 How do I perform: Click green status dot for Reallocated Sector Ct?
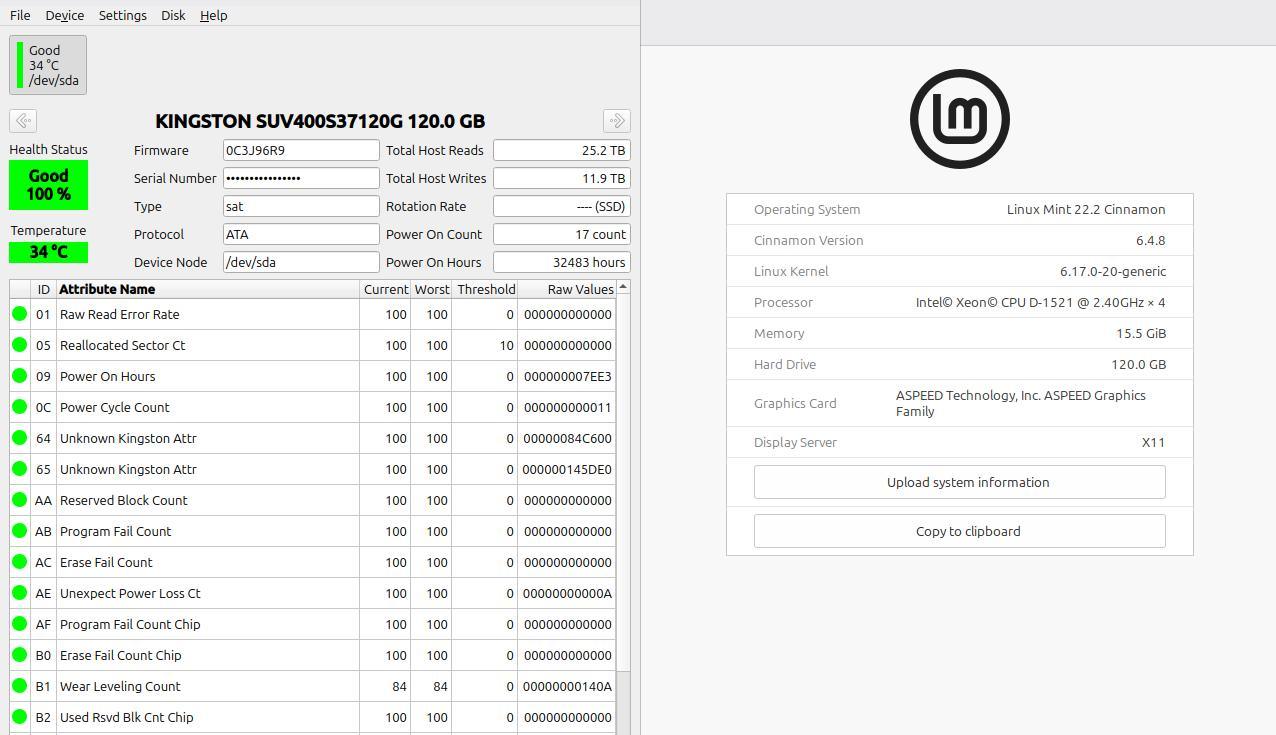19,345
